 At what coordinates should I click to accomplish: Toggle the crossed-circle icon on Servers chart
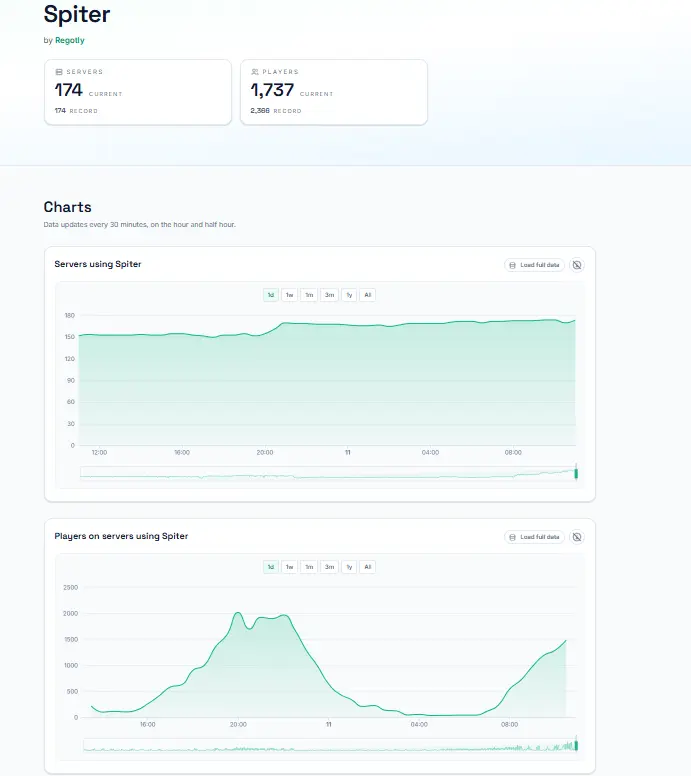577,265
